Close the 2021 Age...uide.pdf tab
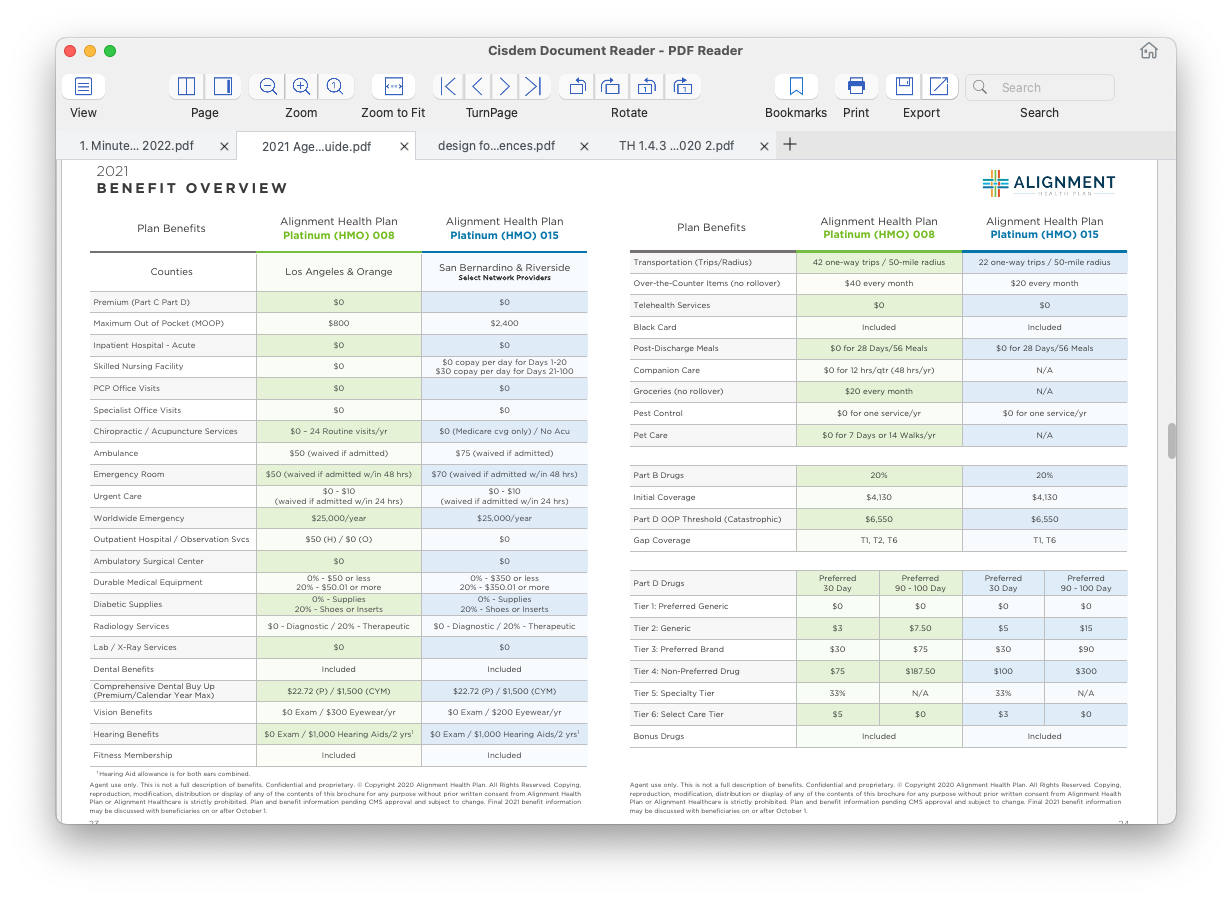Screen dimensions: 1232x898 [x=404, y=146]
